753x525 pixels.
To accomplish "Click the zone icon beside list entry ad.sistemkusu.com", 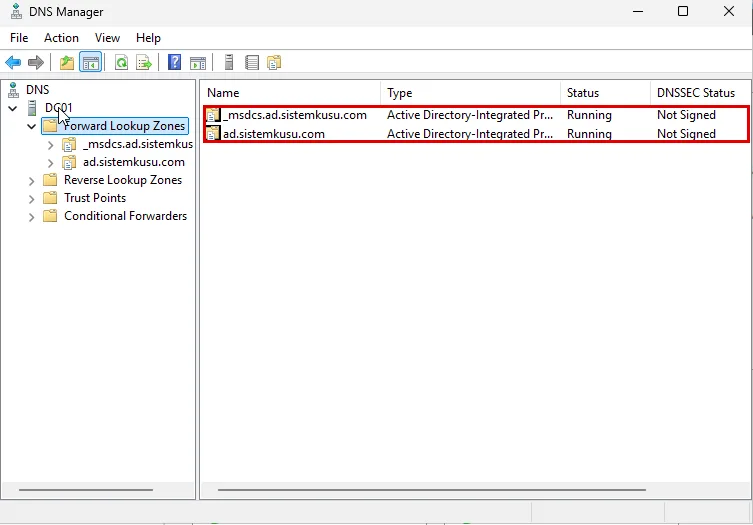I will [x=213, y=134].
